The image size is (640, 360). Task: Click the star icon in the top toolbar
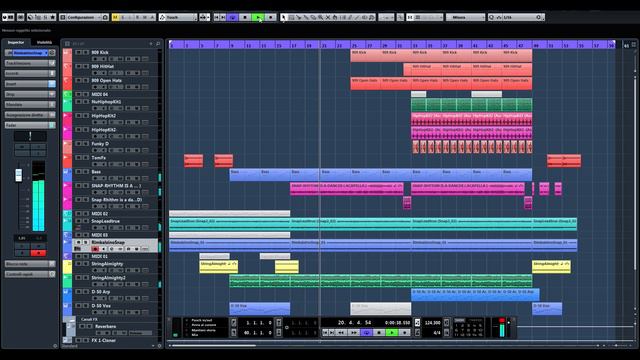[53, 17]
